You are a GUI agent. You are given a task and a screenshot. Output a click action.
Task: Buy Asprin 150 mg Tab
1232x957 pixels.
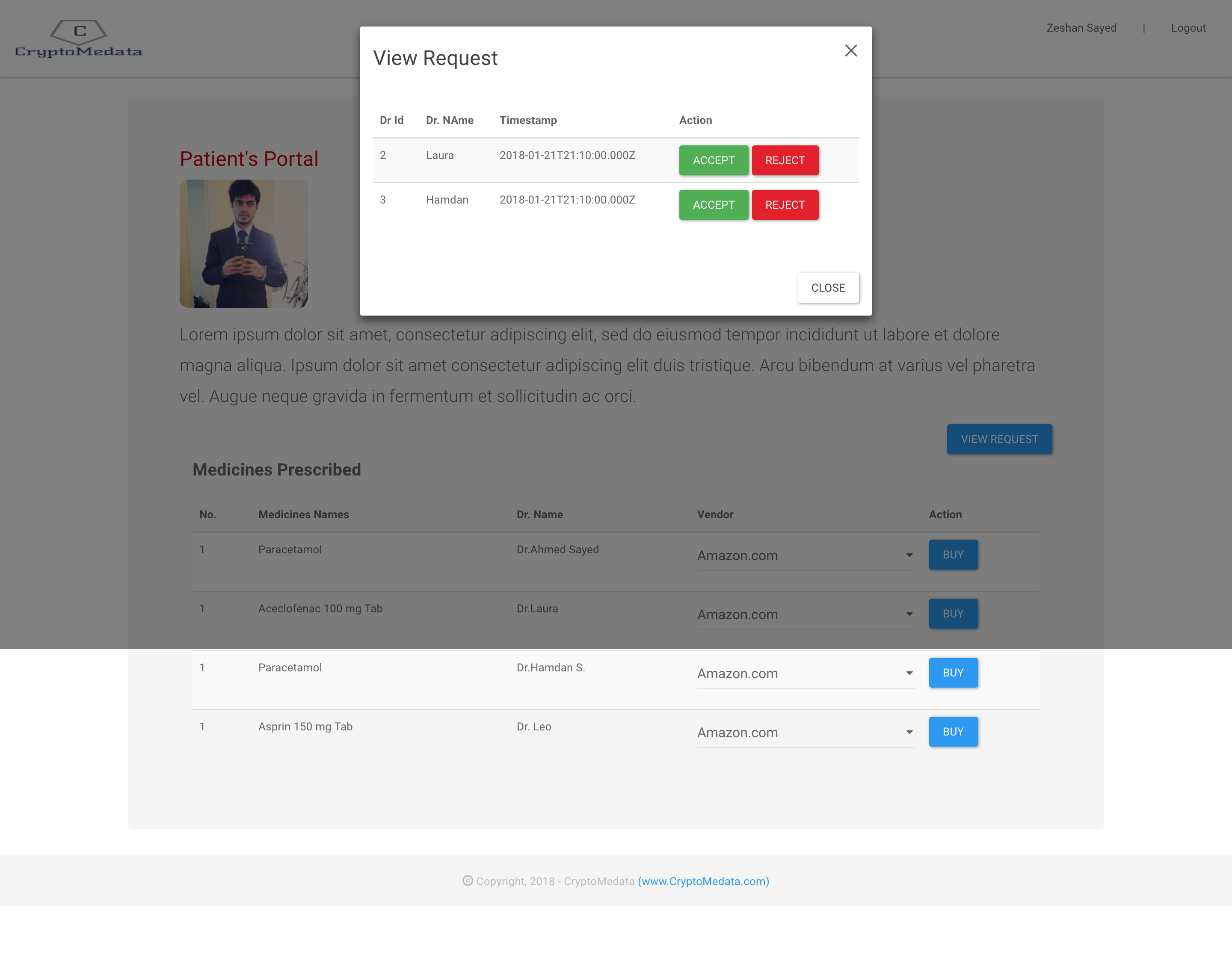coord(953,731)
